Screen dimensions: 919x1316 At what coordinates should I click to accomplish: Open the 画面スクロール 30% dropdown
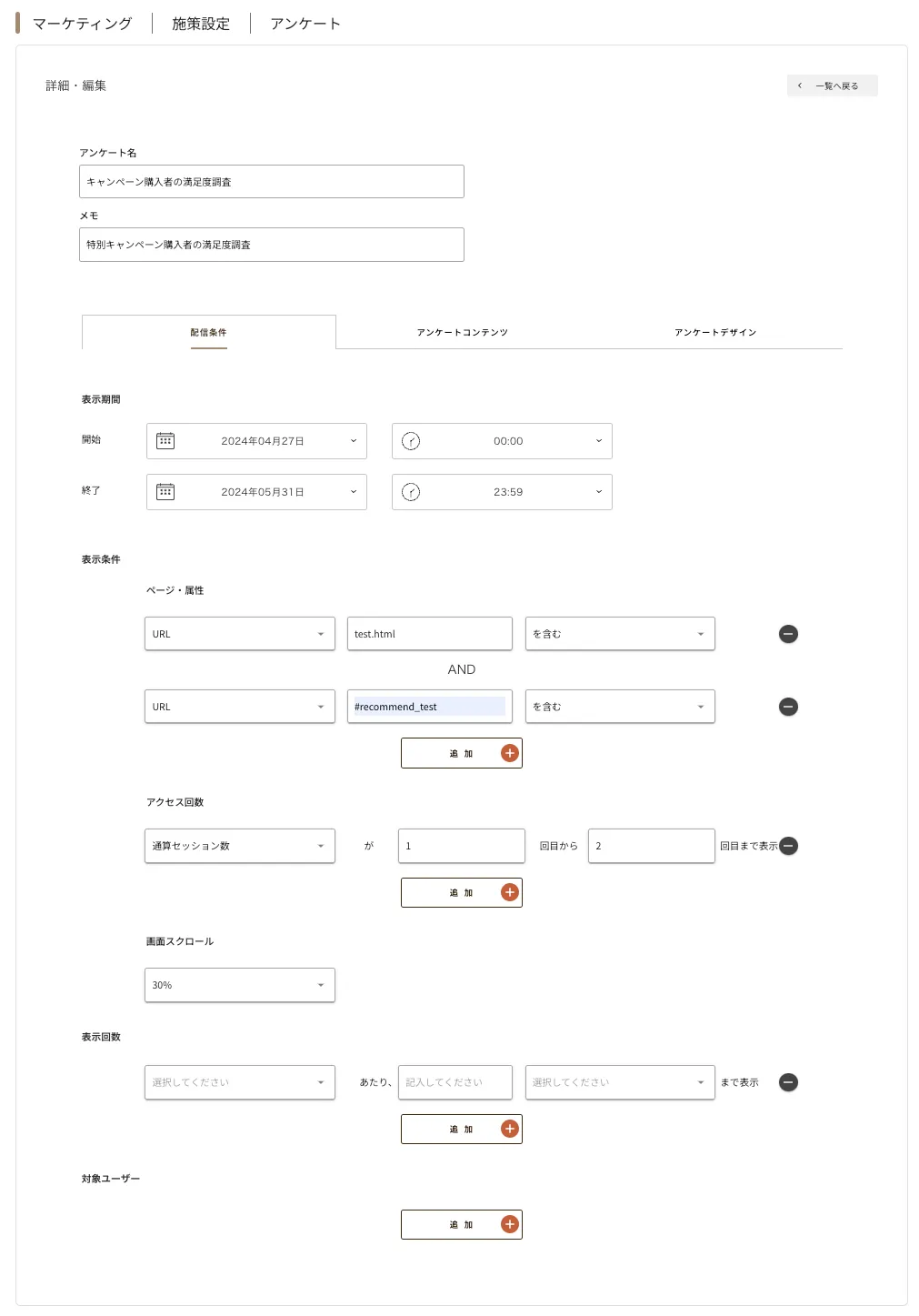pyautogui.click(x=240, y=985)
